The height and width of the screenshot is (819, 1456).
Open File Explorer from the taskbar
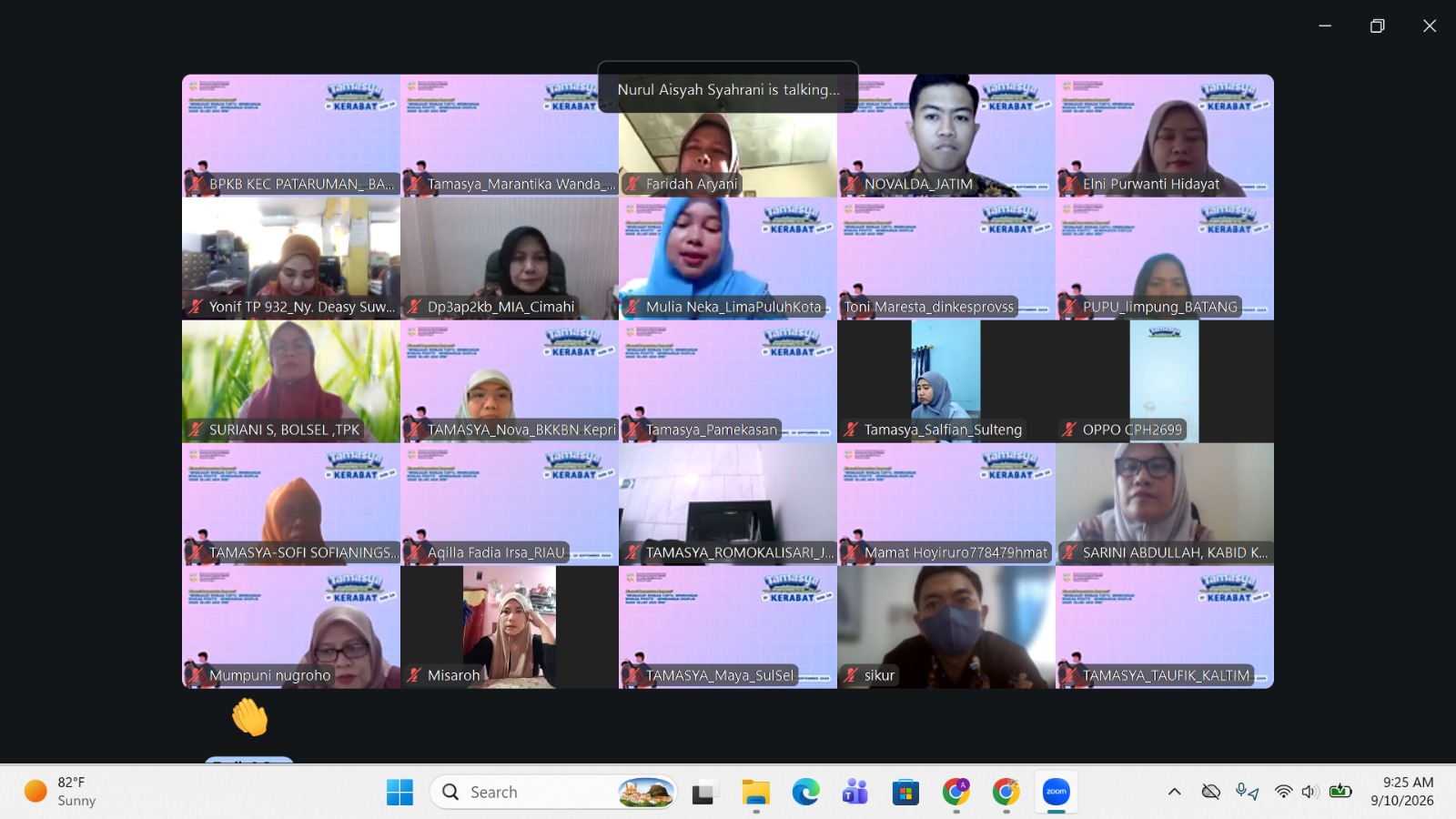point(755,792)
